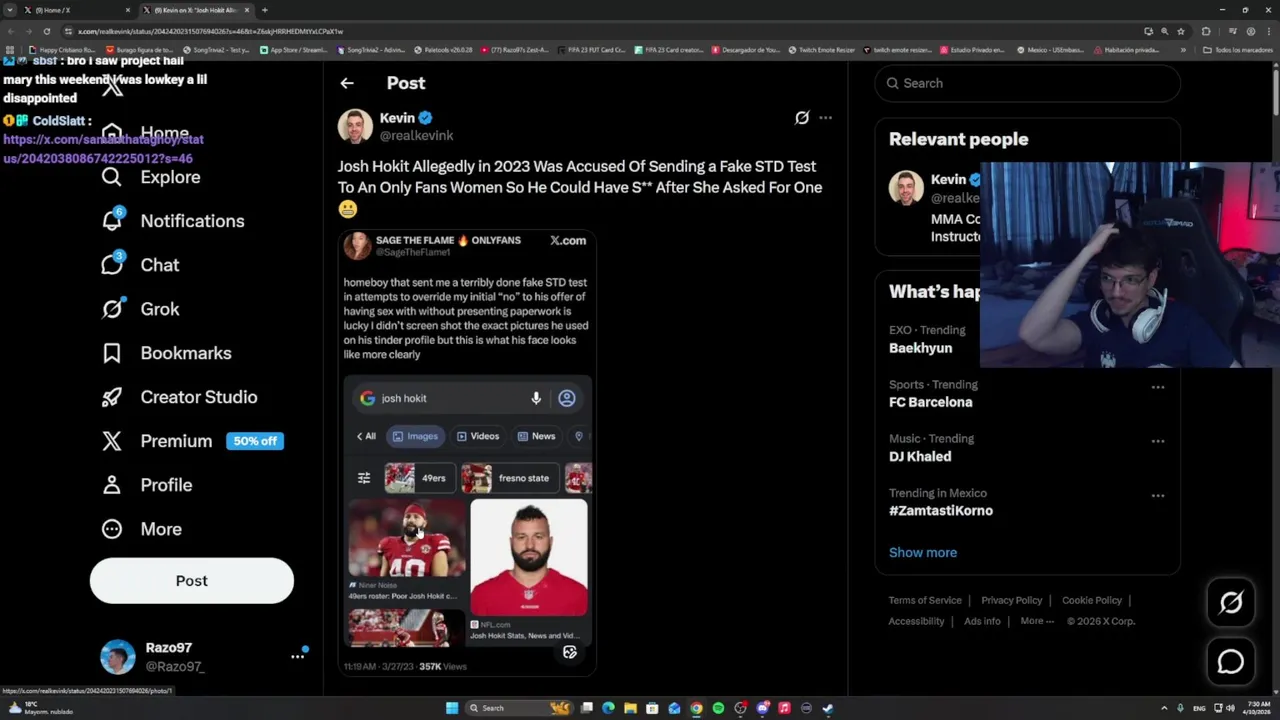The width and height of the screenshot is (1280, 720).
Task: Click Kevin's verified blue checkmark badge
Action: tap(425, 118)
